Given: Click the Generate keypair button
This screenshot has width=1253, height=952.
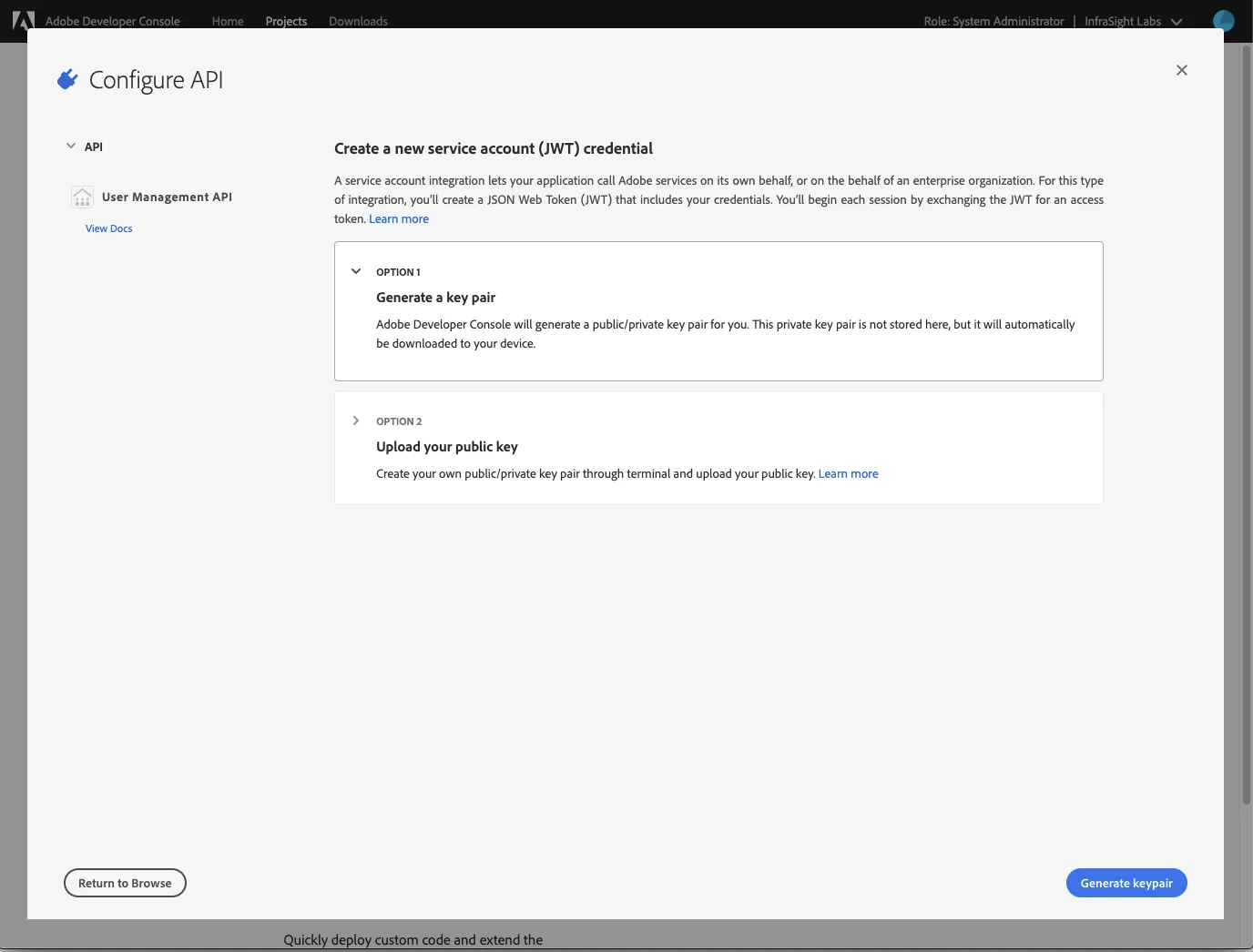Looking at the screenshot, I should point(1126,883).
